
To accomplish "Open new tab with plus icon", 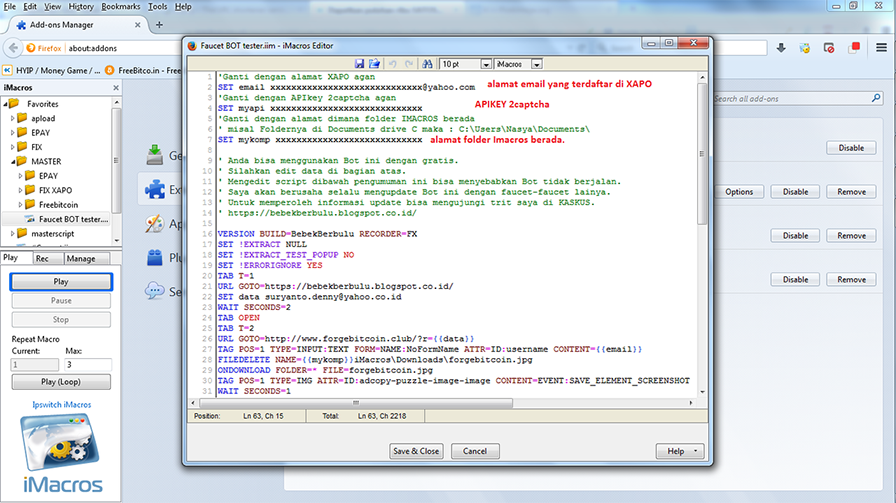I will point(159,25).
